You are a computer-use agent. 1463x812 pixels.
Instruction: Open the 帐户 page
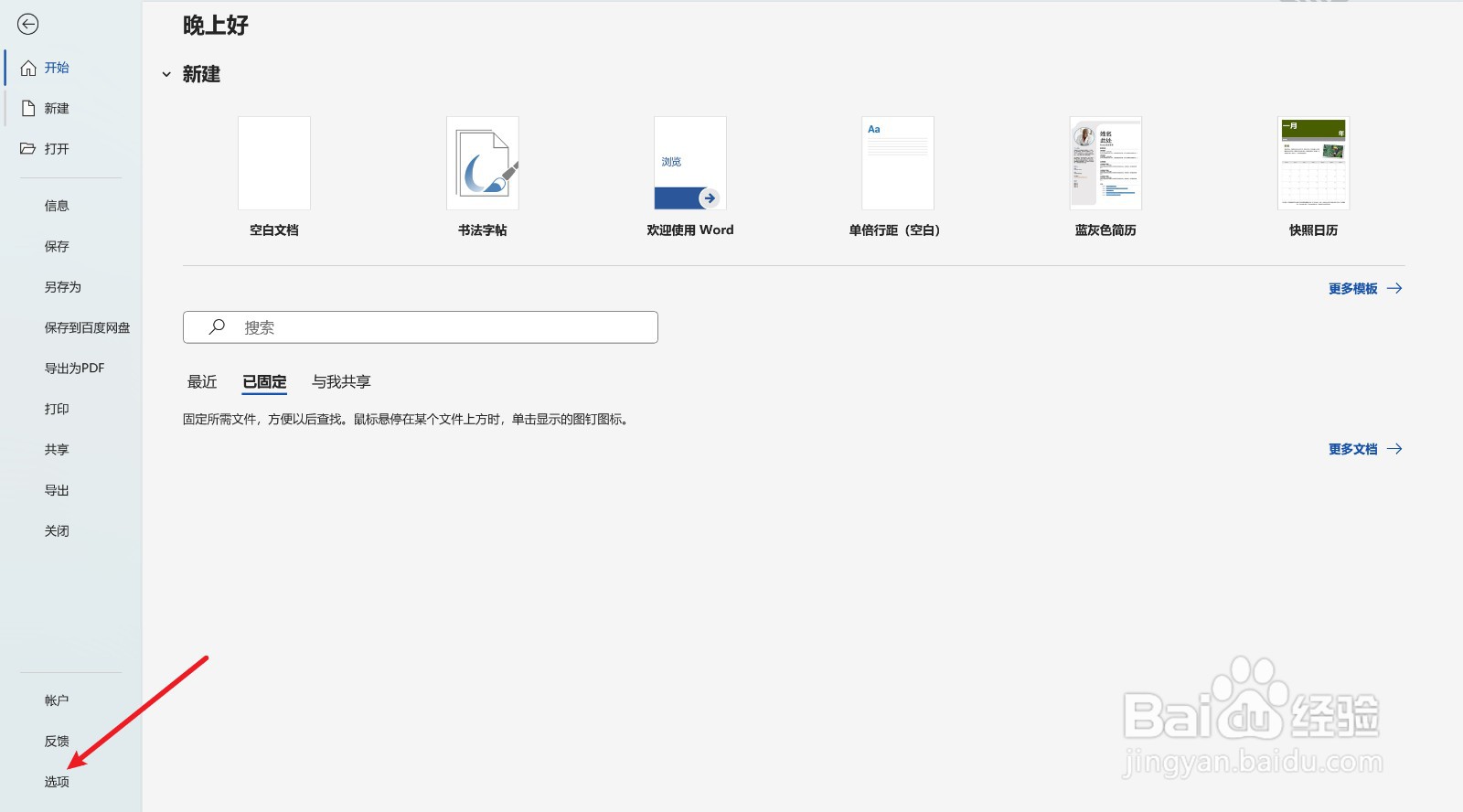[57, 700]
